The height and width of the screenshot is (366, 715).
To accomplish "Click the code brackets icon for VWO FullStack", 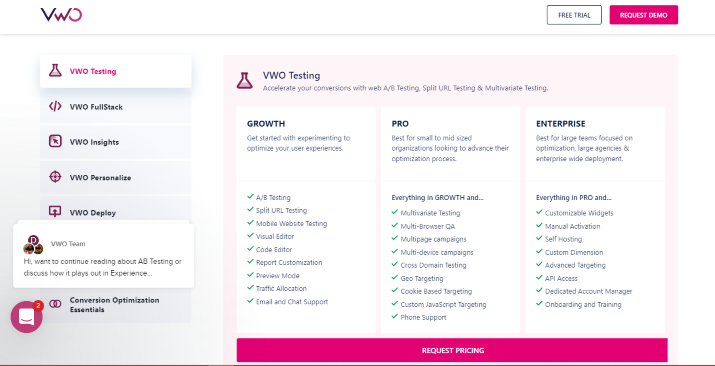I will point(55,107).
